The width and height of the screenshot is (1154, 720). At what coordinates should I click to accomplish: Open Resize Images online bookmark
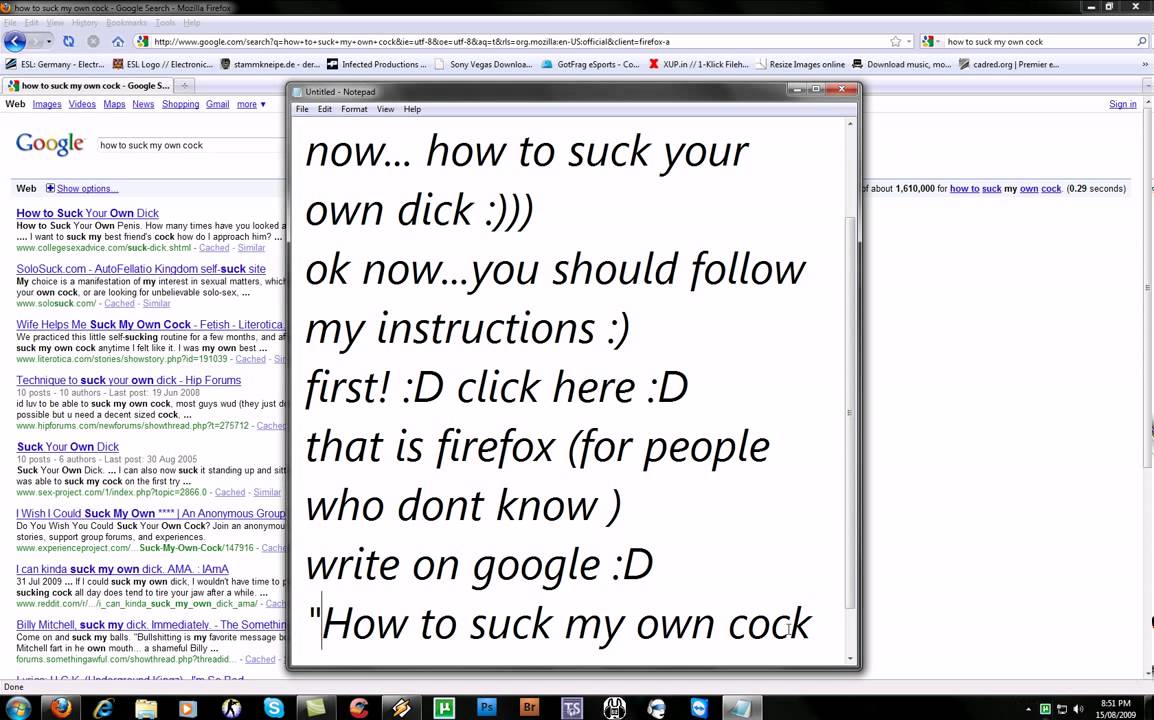(799, 65)
